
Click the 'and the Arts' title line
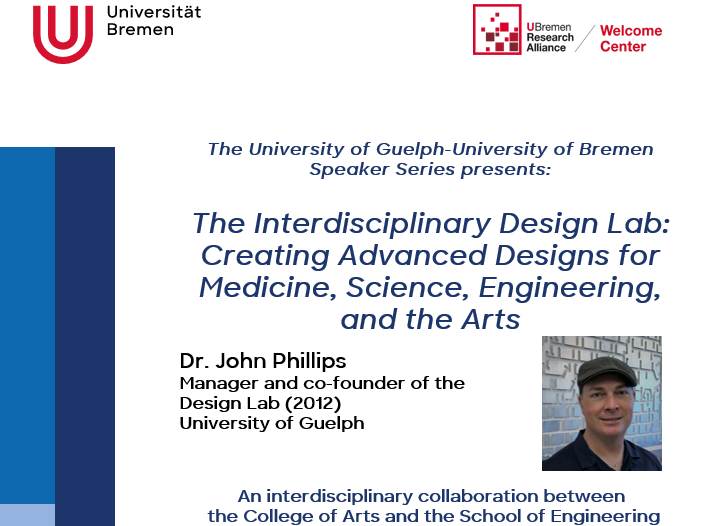click(430, 319)
